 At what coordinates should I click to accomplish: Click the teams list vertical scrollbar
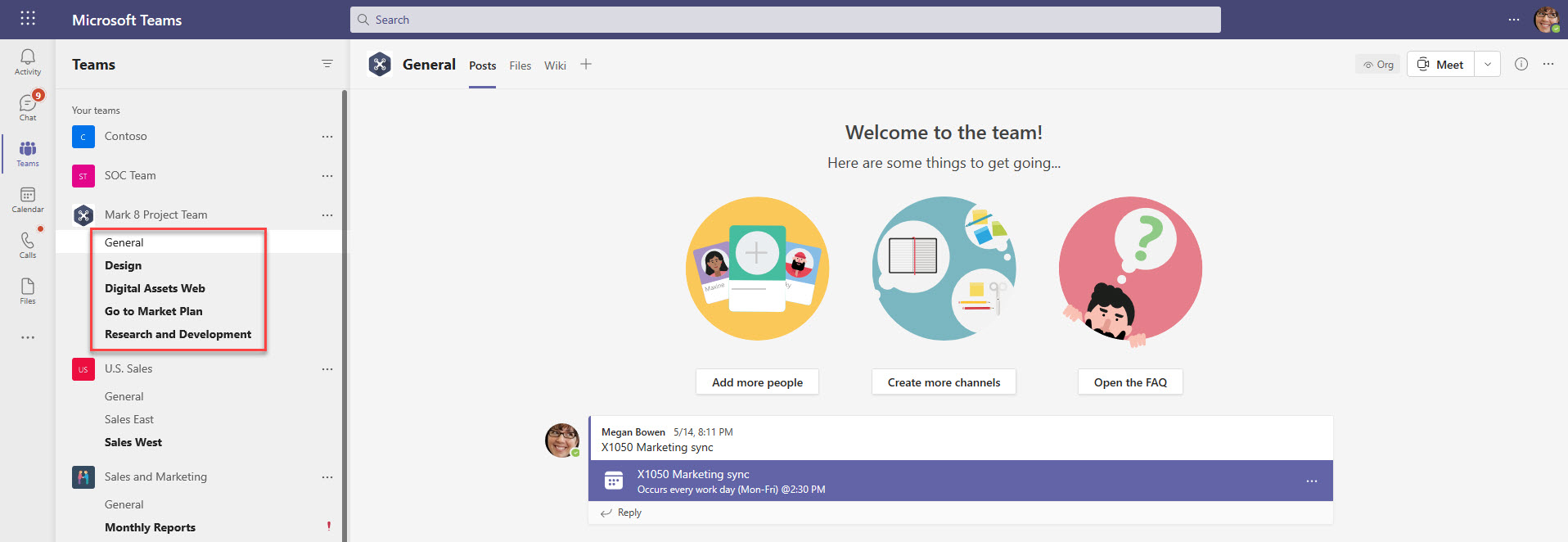pos(345,315)
